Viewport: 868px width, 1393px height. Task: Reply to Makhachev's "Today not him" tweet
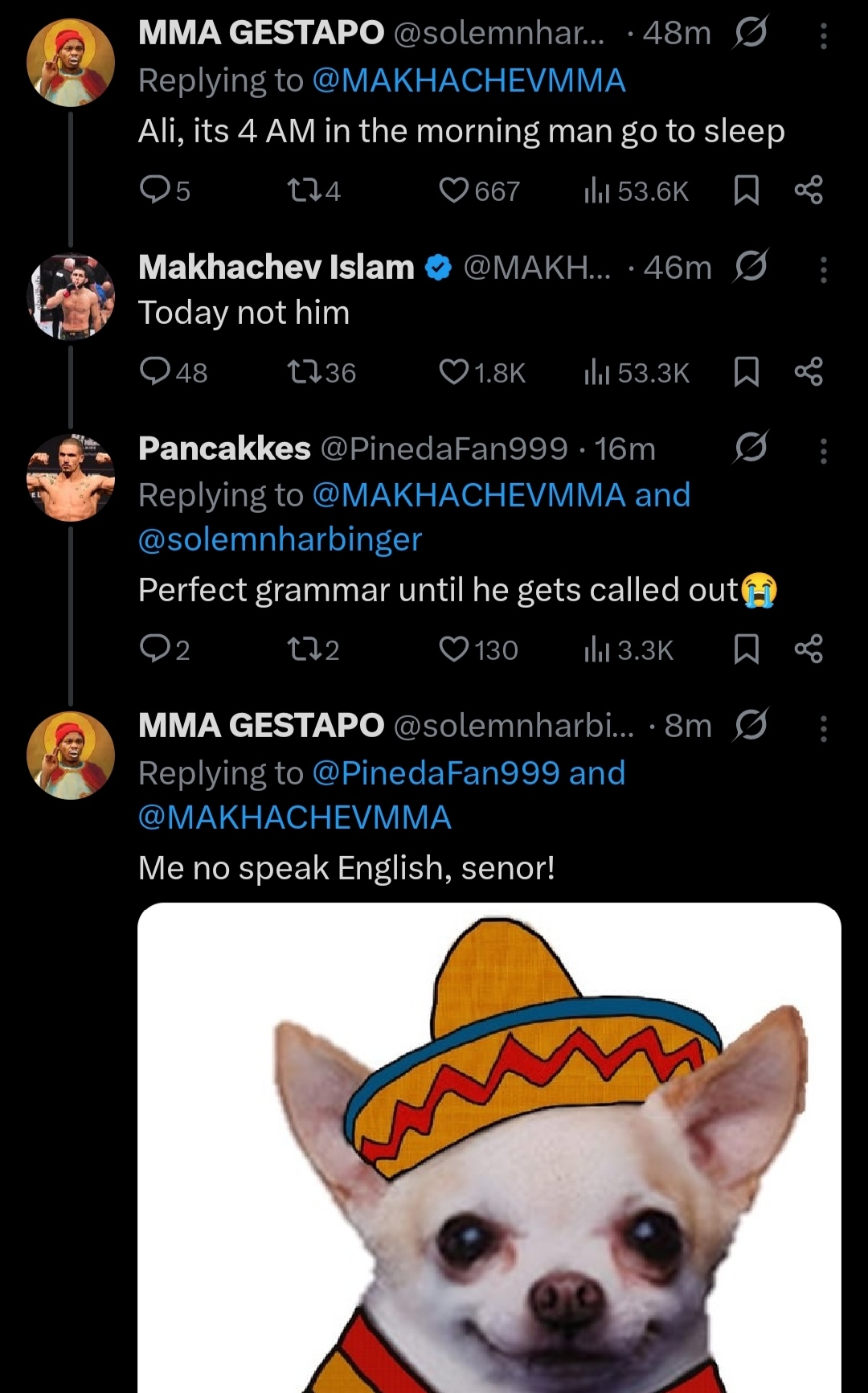pos(154,372)
